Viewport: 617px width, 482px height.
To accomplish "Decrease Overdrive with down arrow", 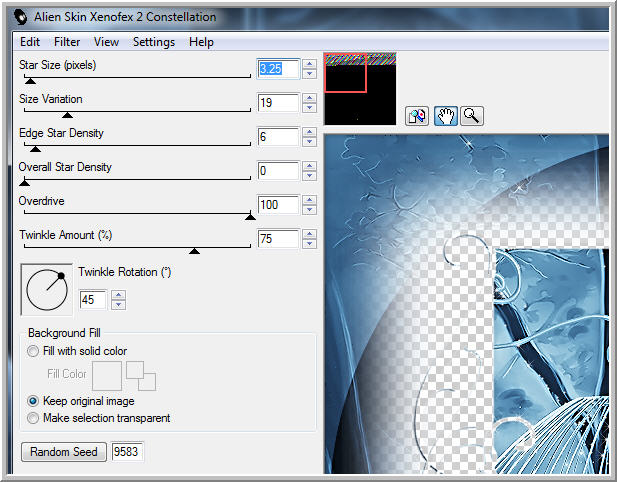I will tap(310, 209).
